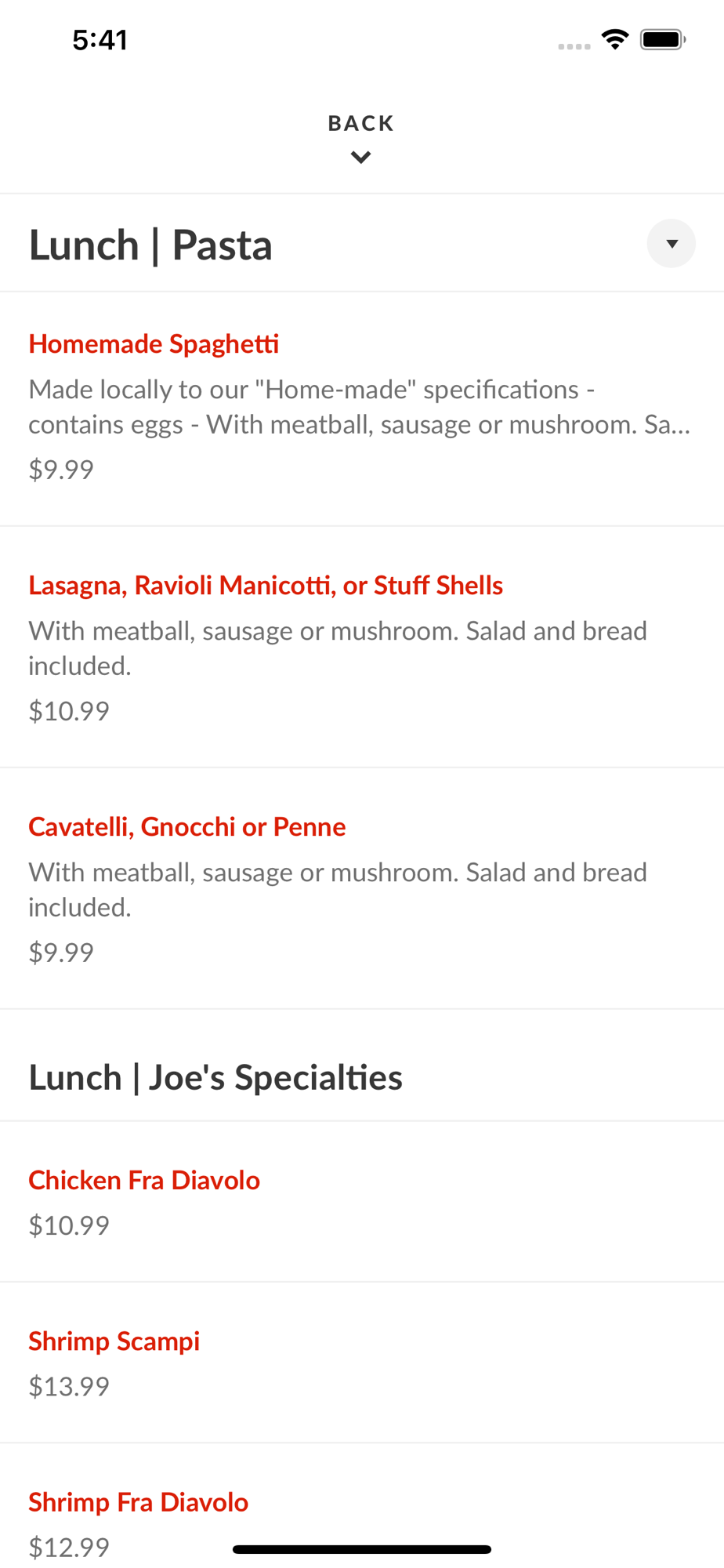Tap the battery indicator icon
The width and height of the screenshot is (724, 1568).
(663, 39)
